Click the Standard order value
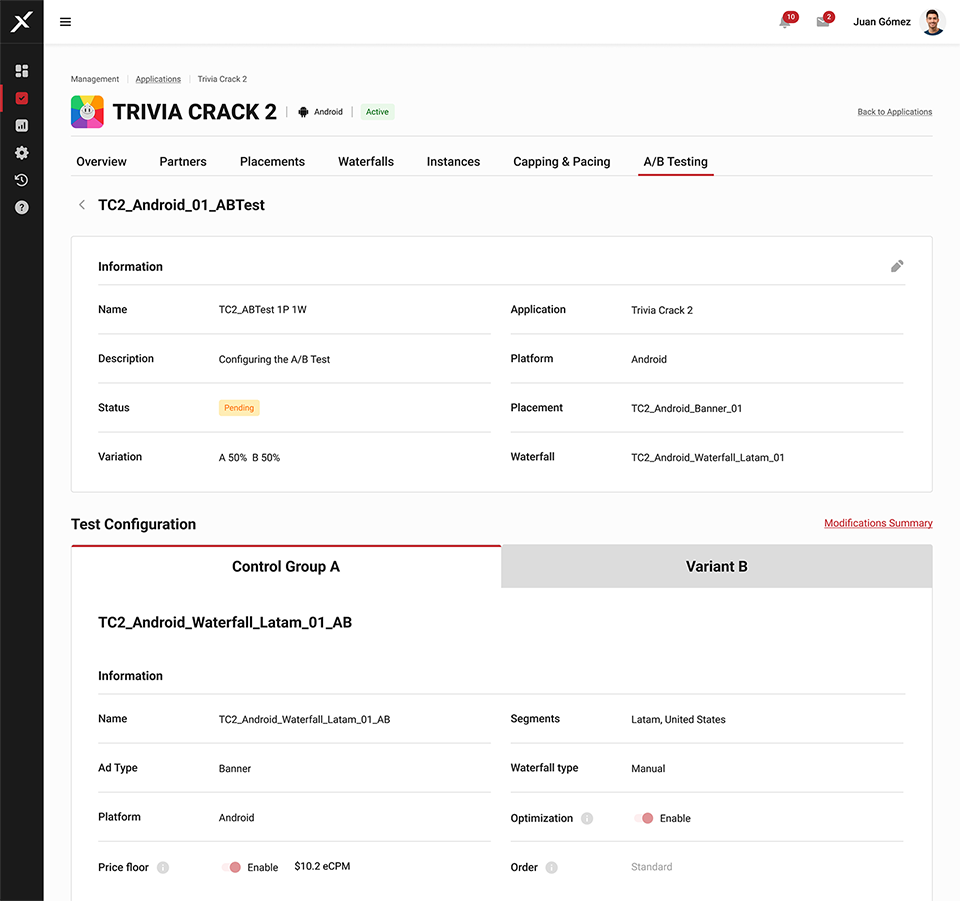 pyautogui.click(x=651, y=867)
